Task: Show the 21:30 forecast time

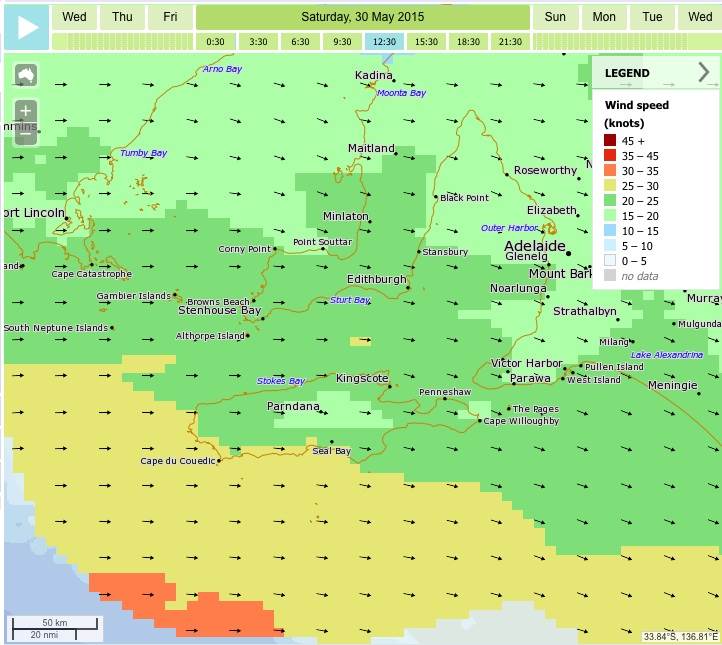Action: (510, 42)
